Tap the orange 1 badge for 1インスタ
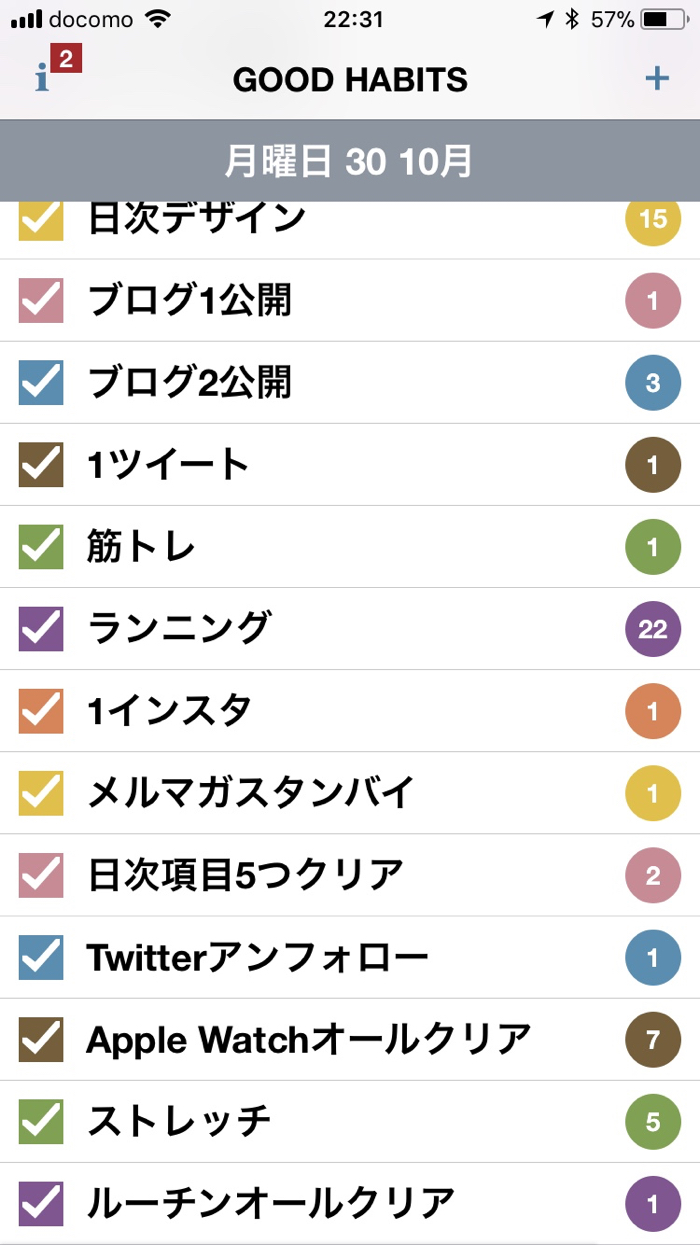 tap(653, 710)
